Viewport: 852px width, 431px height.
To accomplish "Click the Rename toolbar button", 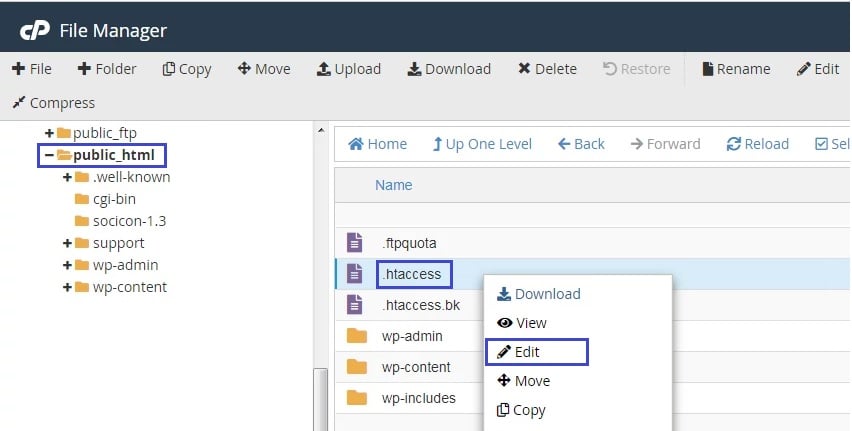I will click(736, 69).
